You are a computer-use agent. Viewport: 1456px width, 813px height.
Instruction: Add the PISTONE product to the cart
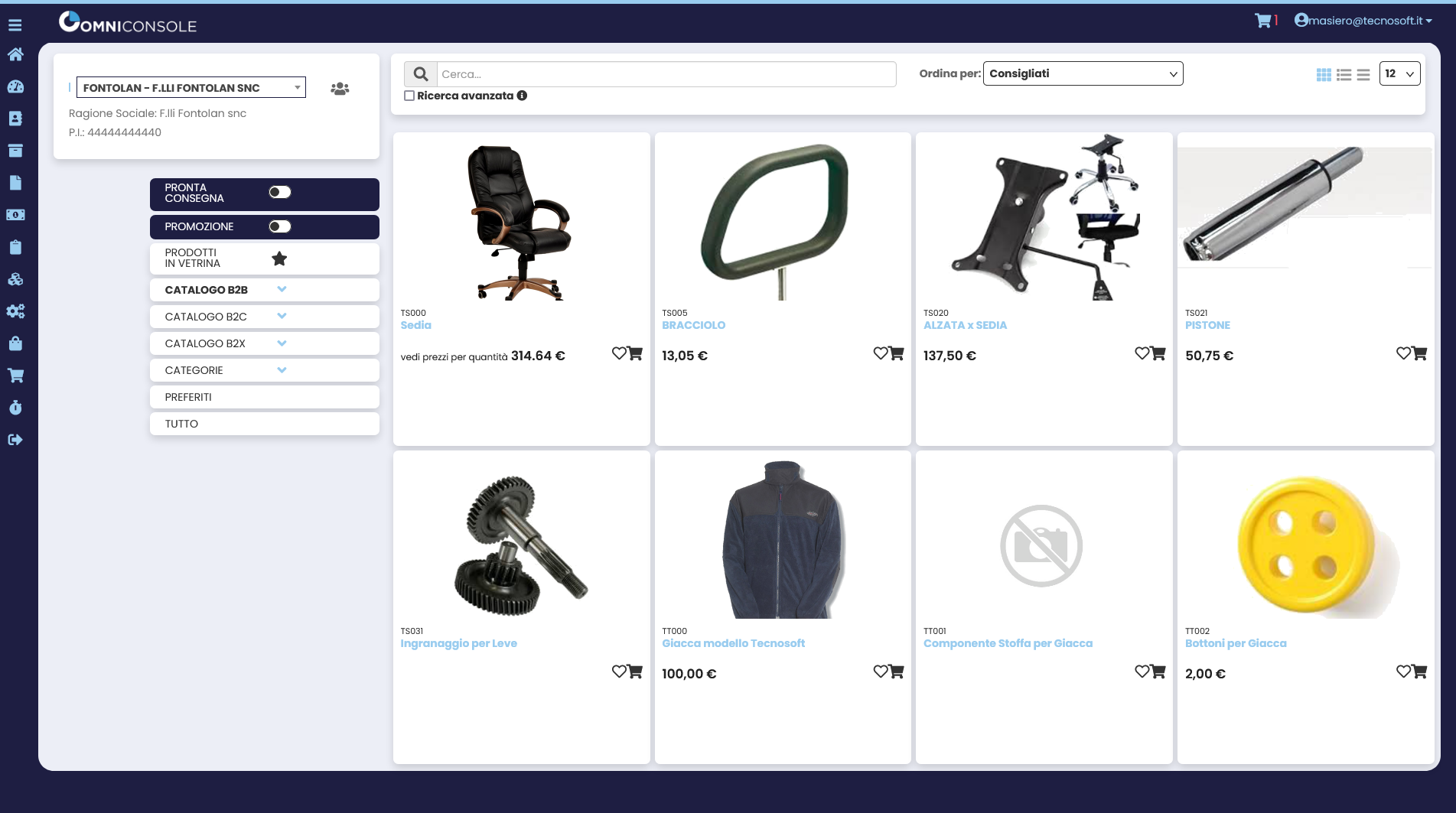[x=1420, y=353]
